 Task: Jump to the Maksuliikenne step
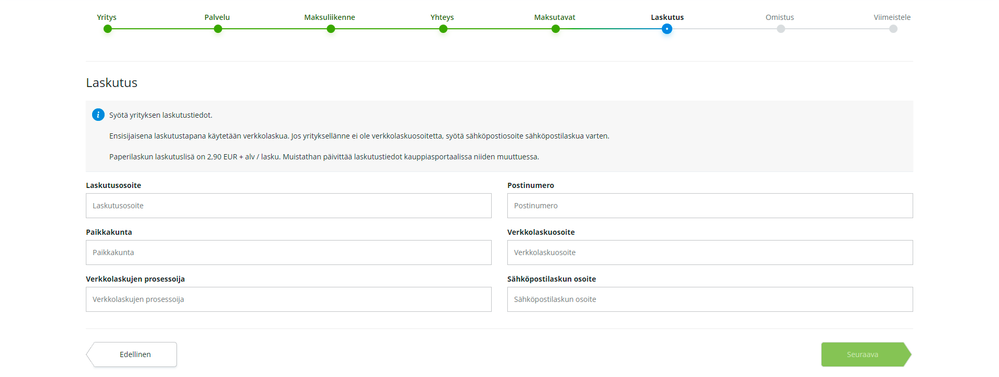click(x=331, y=29)
